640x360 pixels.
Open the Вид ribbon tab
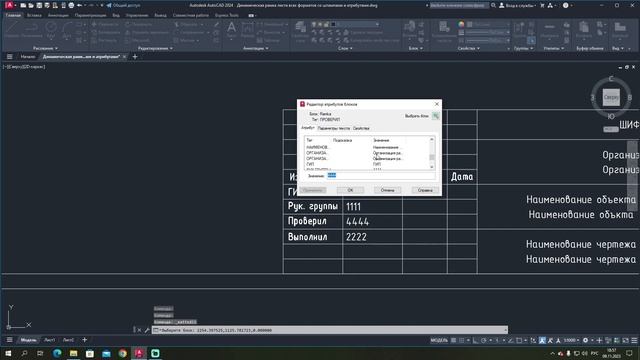[x=116, y=15]
